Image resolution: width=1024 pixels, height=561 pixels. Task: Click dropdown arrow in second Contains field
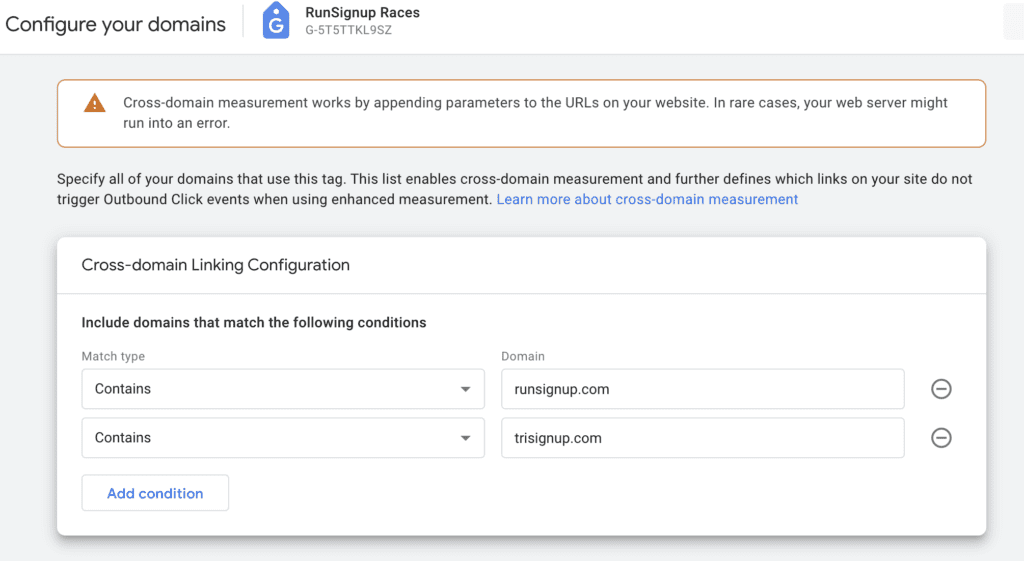pyautogui.click(x=465, y=438)
